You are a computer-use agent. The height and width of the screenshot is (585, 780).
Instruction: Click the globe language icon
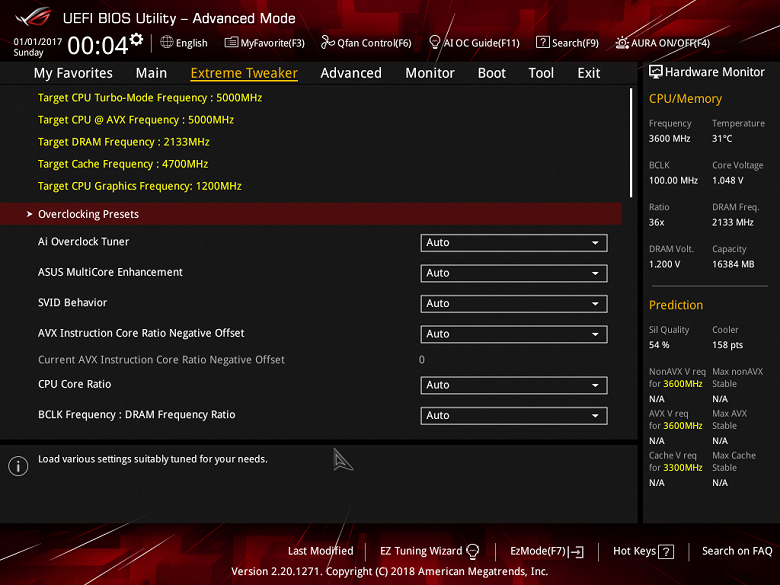point(167,42)
